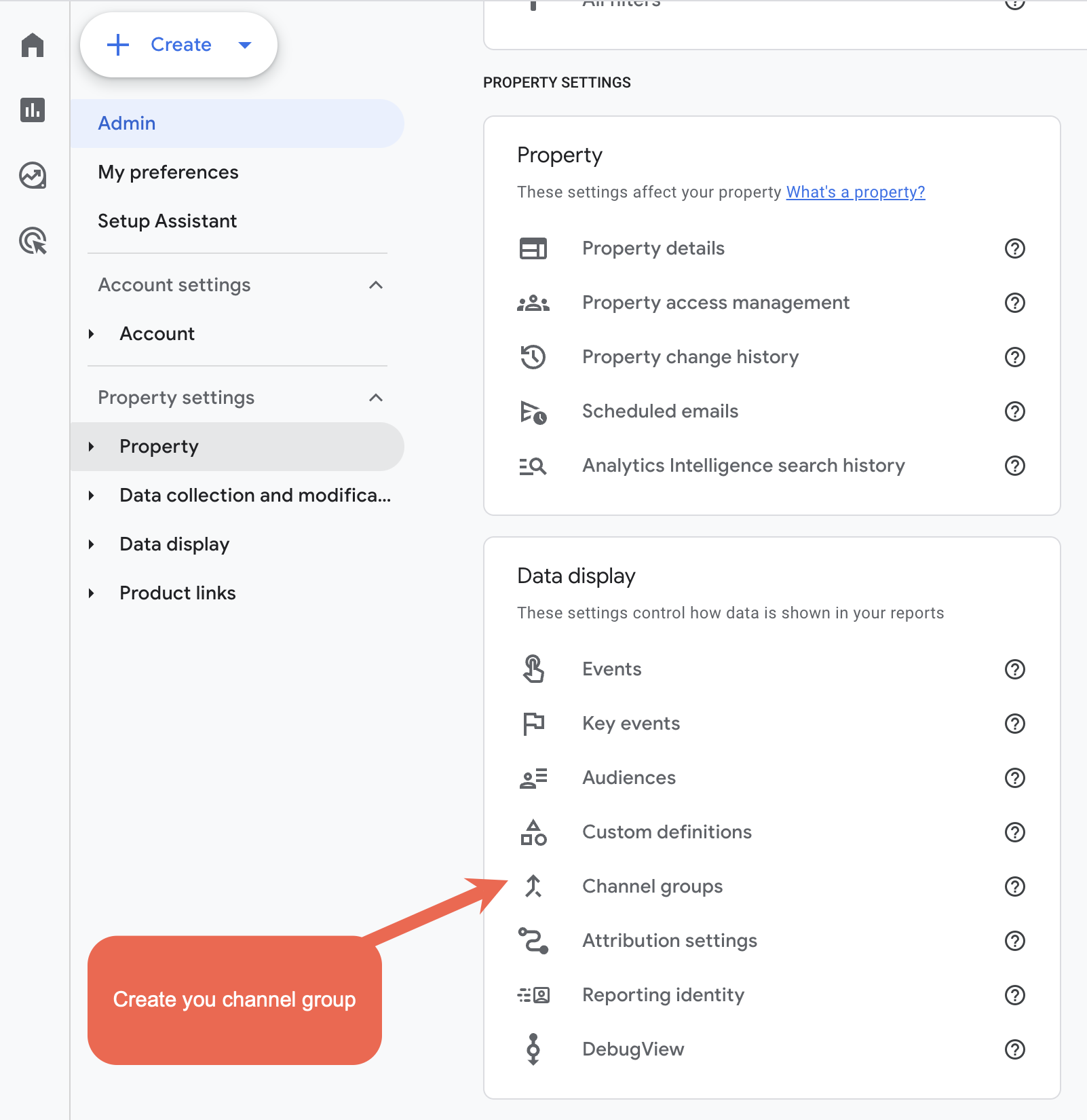Click the DebugView icon

[533, 1049]
